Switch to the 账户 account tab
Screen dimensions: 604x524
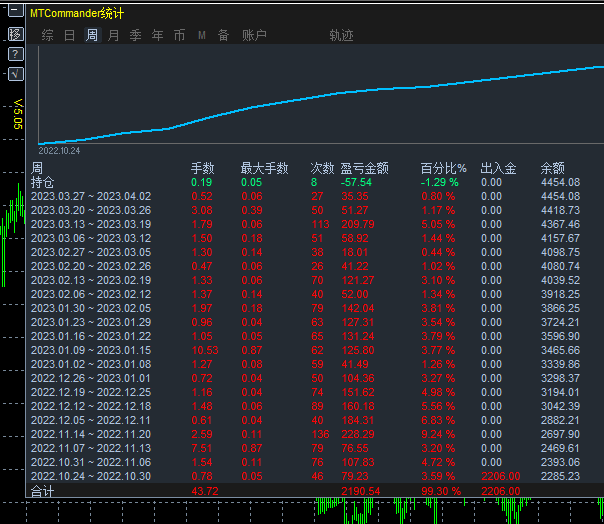coord(254,35)
